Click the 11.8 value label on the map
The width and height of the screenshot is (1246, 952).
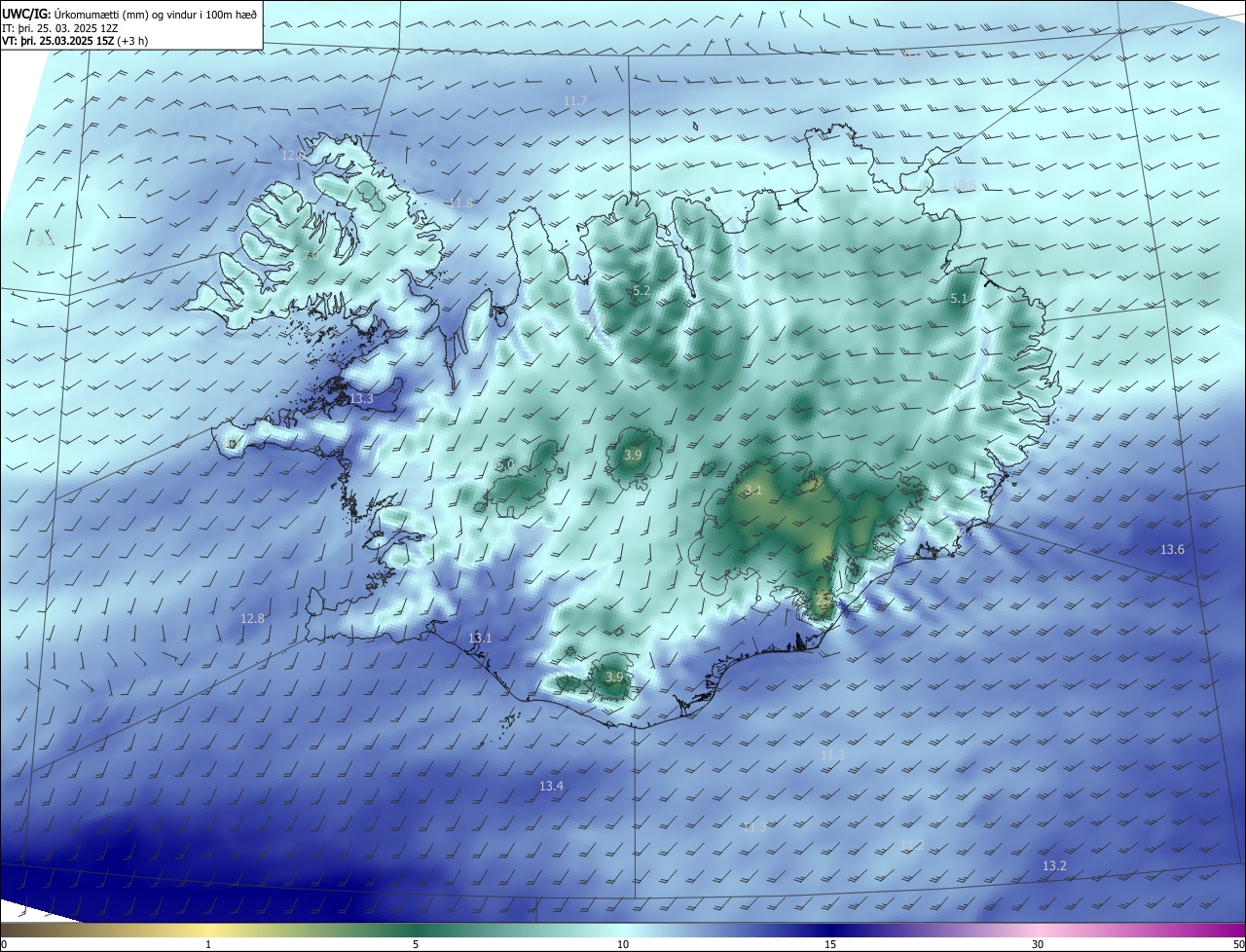pyautogui.click(x=460, y=202)
